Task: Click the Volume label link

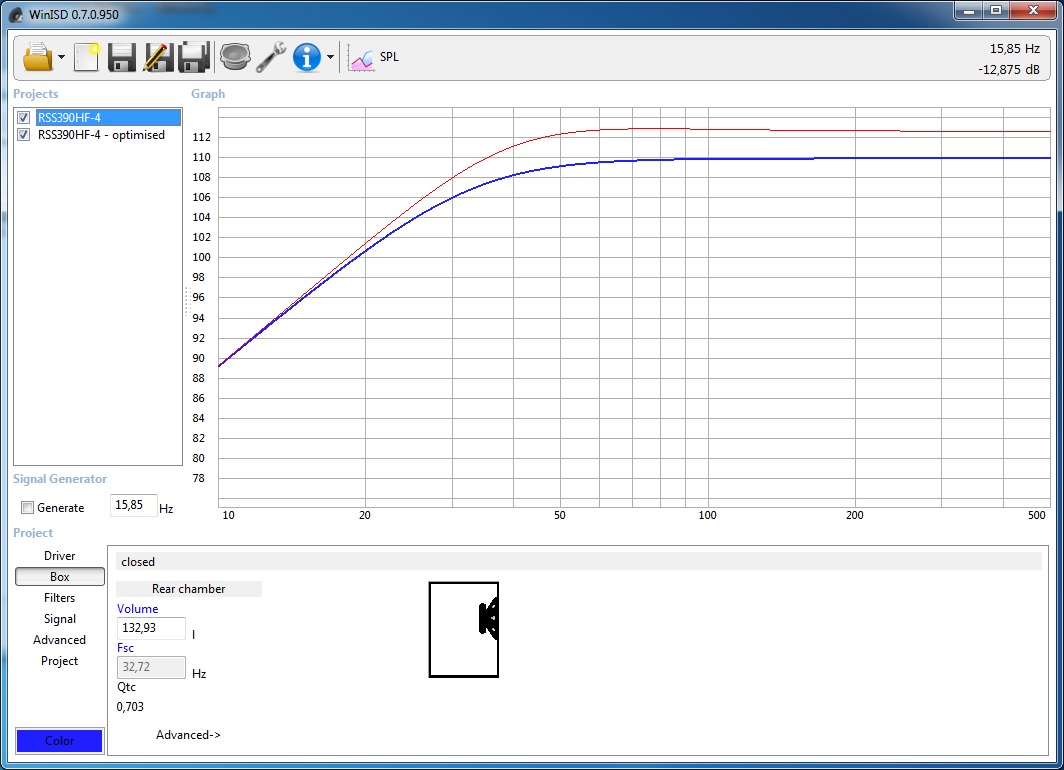Action: 138,609
